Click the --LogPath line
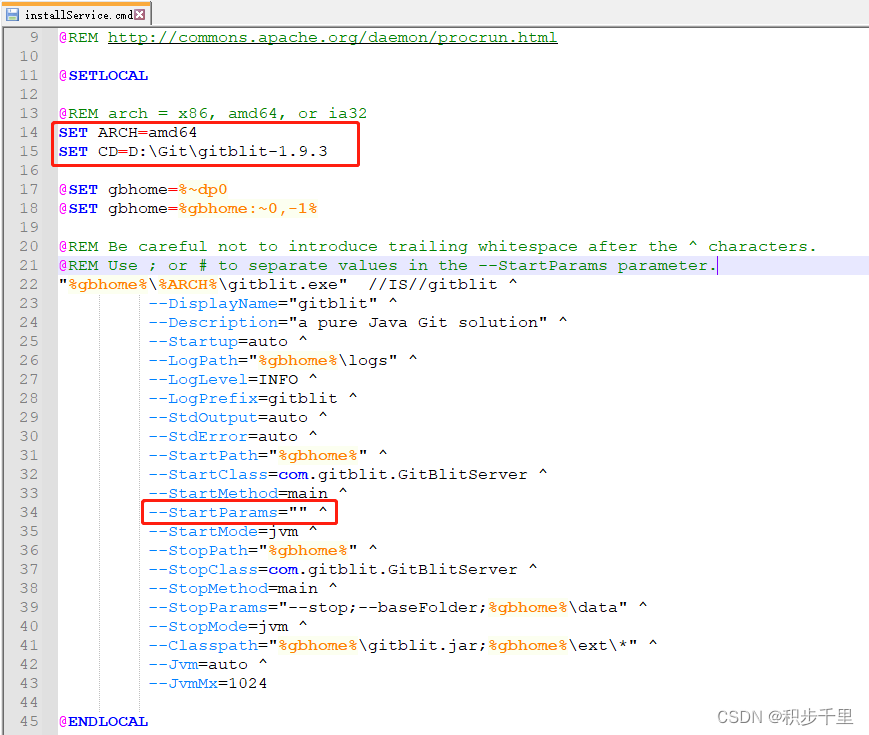 (283, 360)
